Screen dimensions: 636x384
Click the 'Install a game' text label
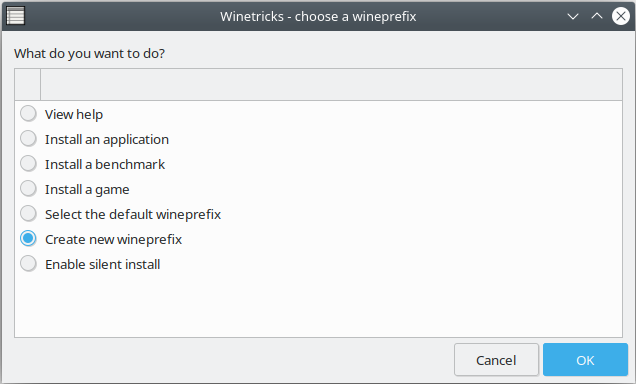coord(87,189)
